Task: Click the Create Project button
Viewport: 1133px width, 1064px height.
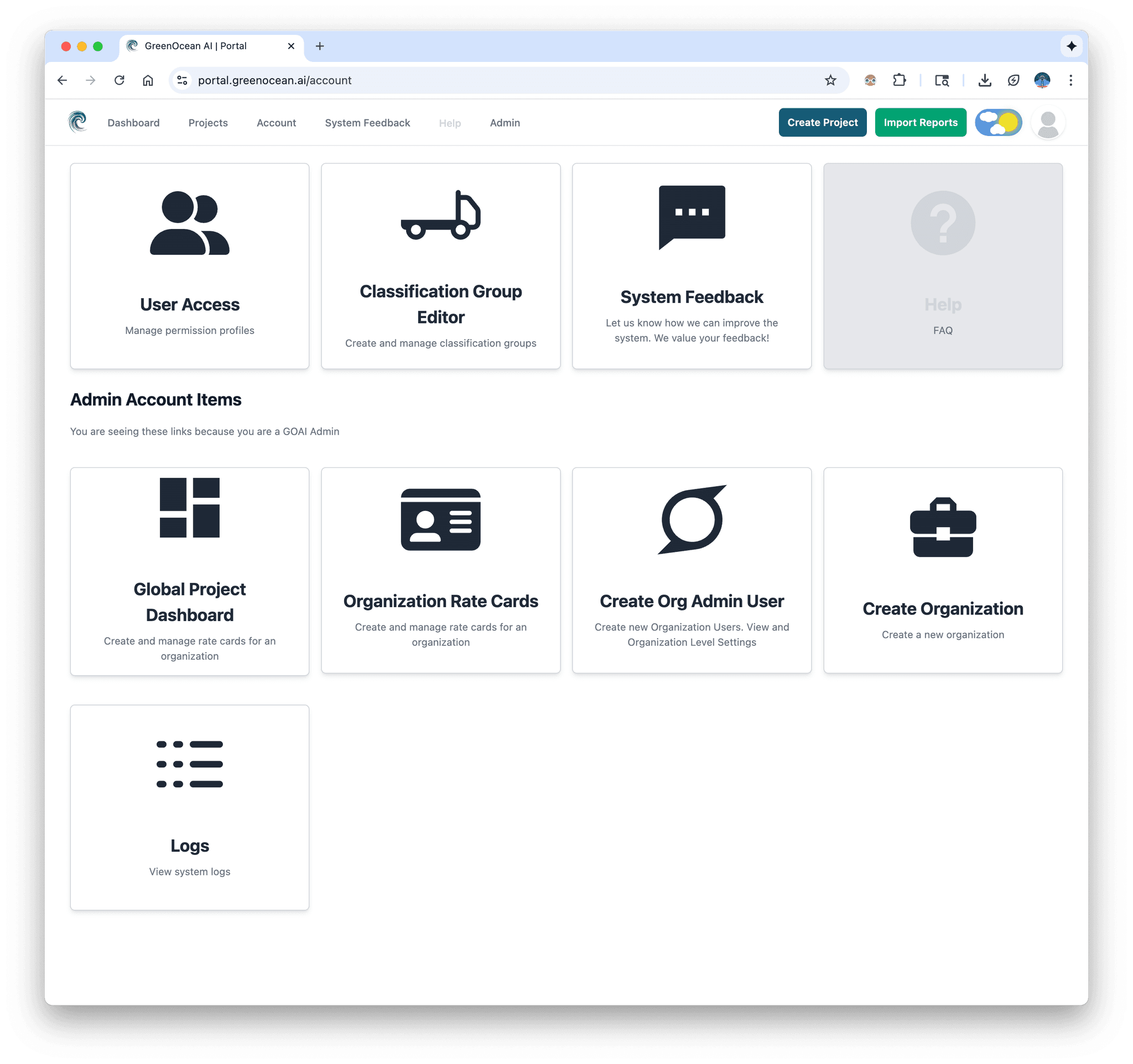Action: click(823, 122)
